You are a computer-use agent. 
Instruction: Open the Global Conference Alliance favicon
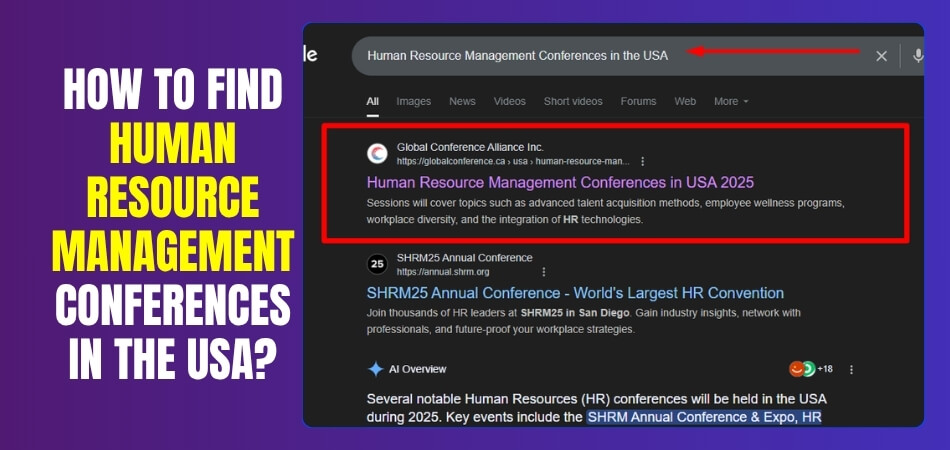[x=377, y=154]
